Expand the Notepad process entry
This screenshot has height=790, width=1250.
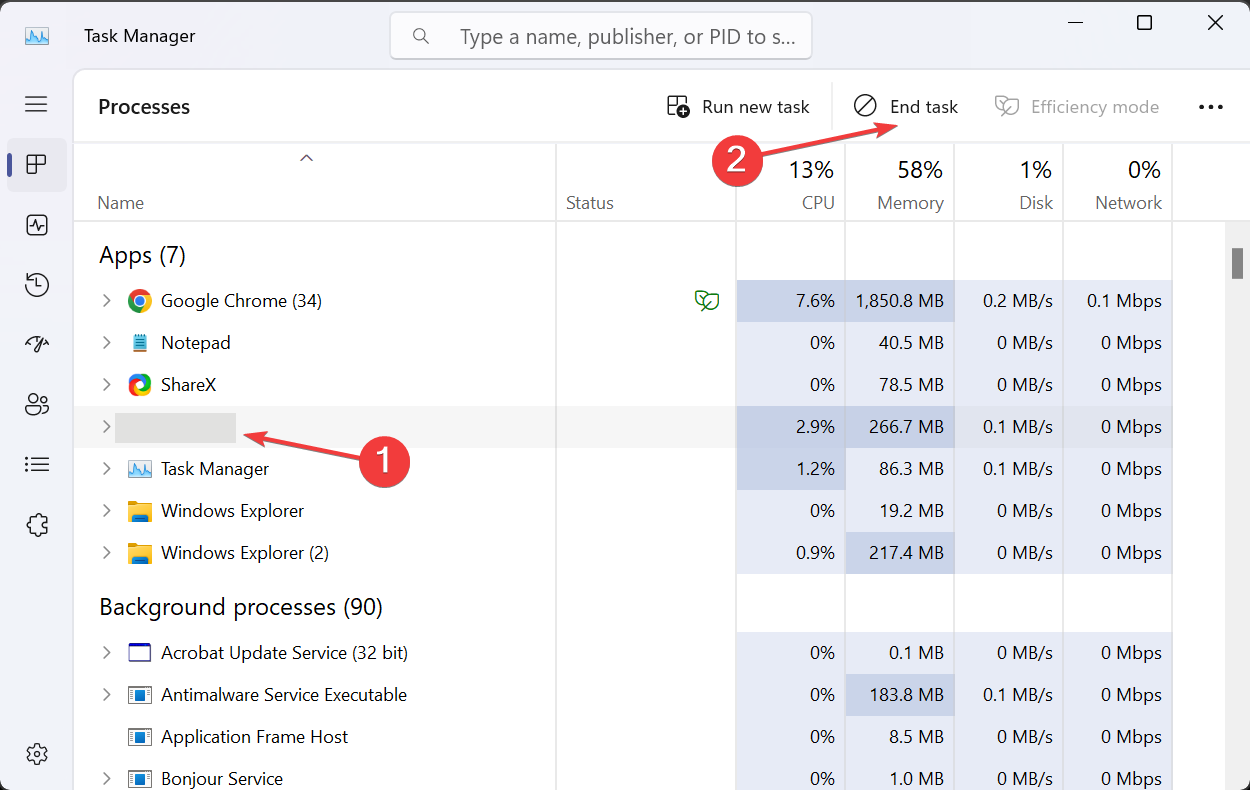pyautogui.click(x=107, y=342)
